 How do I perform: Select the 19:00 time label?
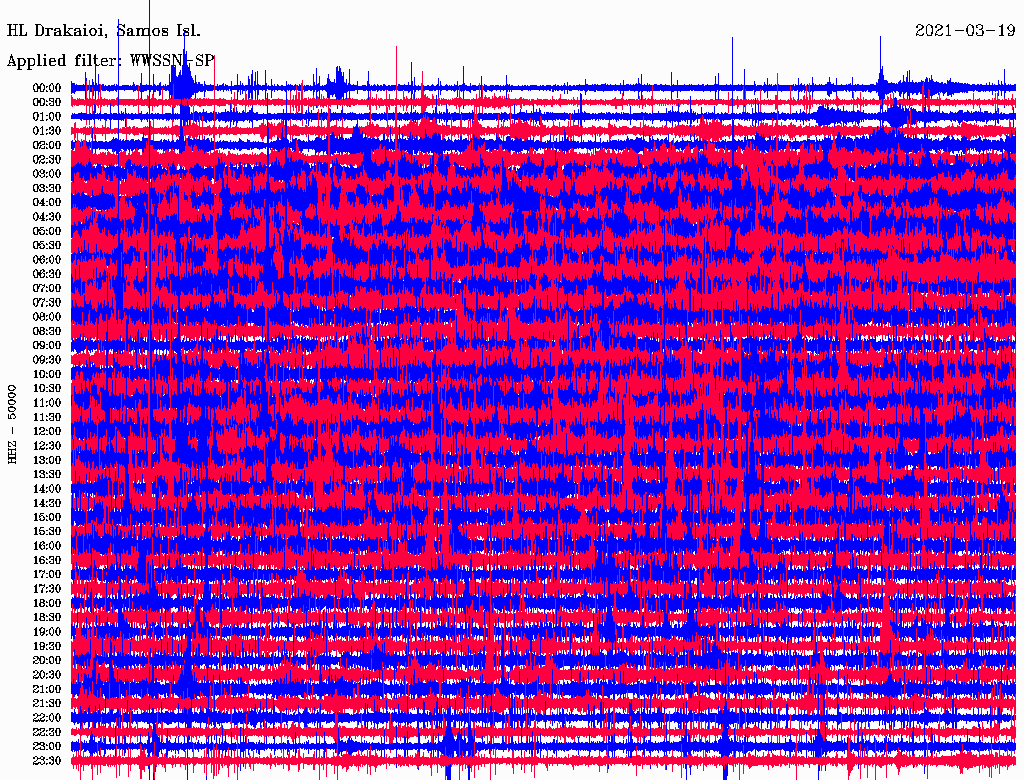click(47, 632)
